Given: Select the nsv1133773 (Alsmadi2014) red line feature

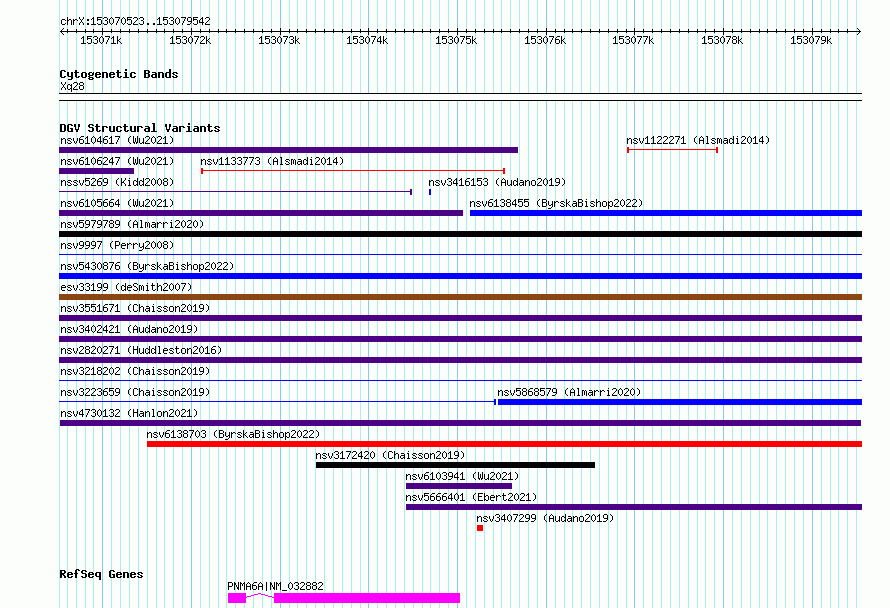Looking at the screenshot, I should coord(353,171).
